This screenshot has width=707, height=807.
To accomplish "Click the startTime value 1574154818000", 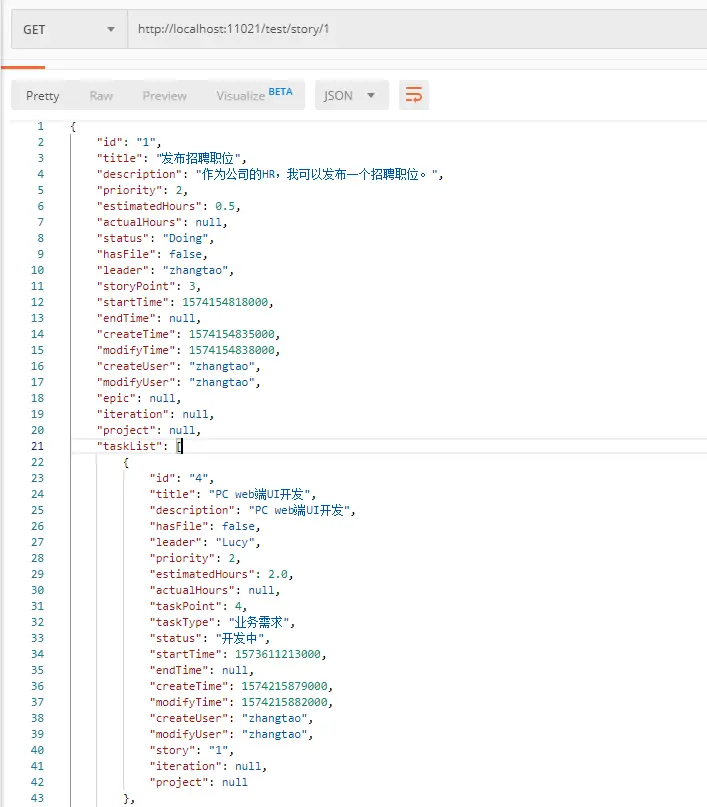I will click(x=225, y=302).
